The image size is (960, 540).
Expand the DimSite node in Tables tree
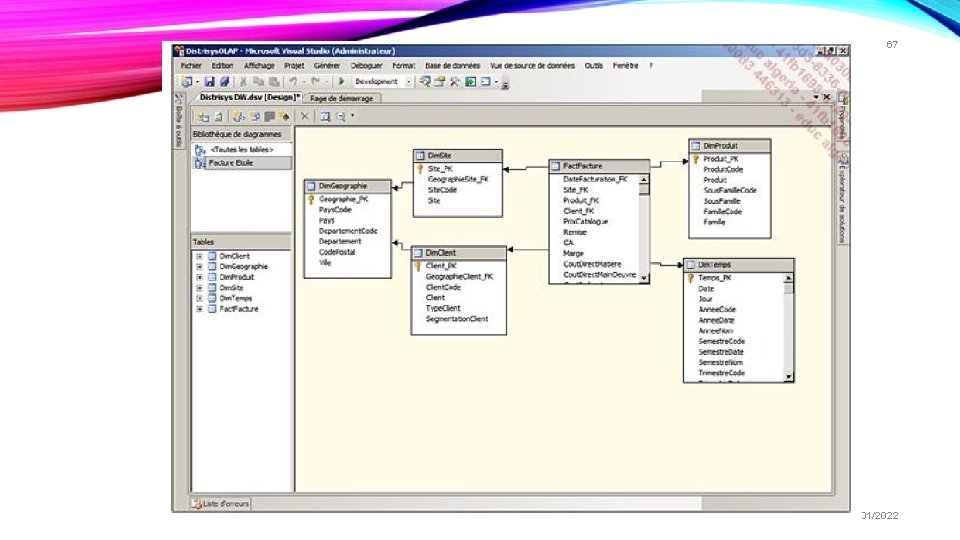200,288
